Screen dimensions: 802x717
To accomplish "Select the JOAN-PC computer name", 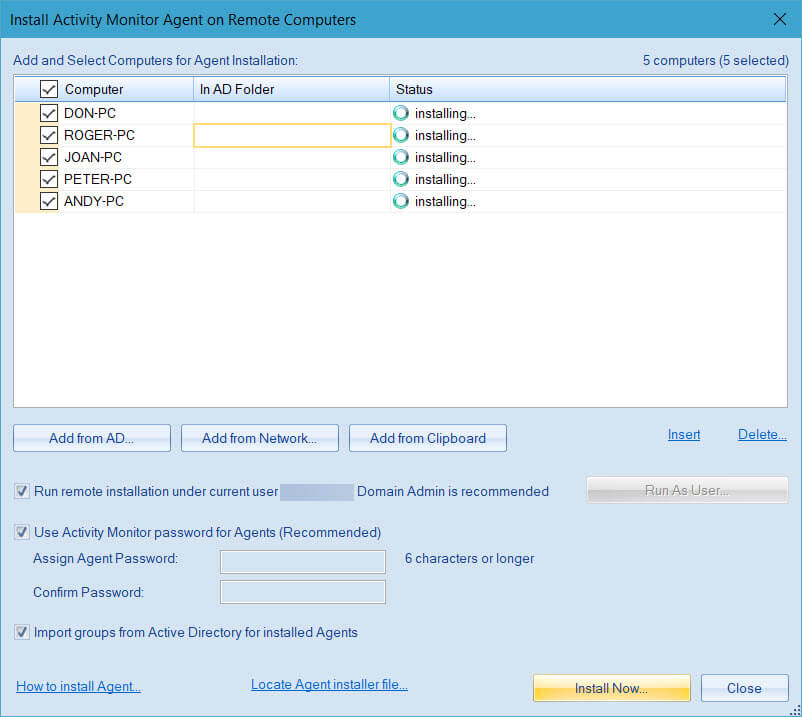I will 93,157.
